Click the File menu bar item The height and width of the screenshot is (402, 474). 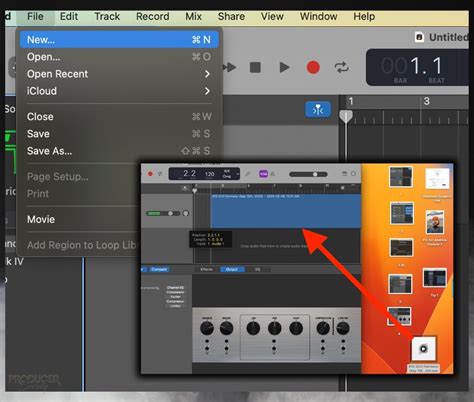click(x=35, y=16)
